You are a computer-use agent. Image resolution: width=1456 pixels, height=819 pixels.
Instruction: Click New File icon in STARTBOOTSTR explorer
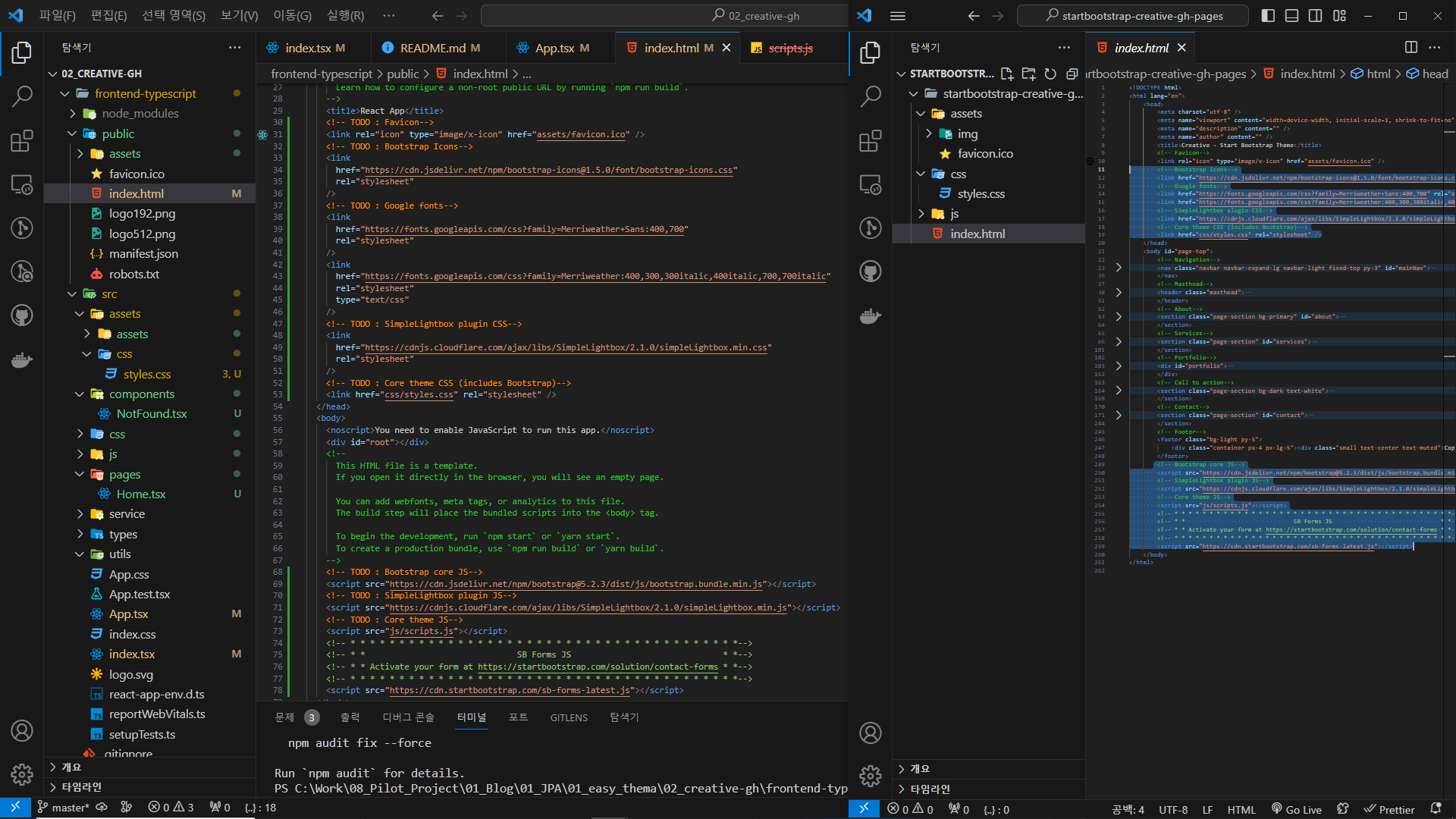[x=1007, y=74]
